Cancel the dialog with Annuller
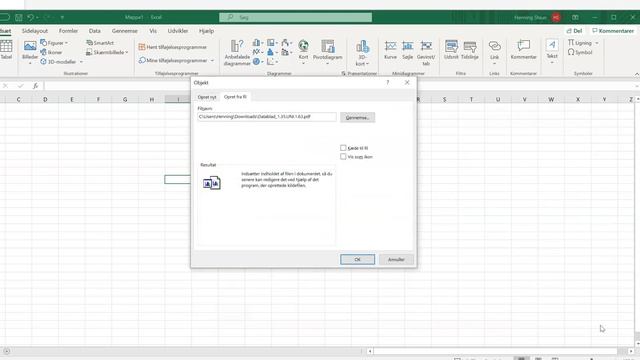This screenshot has height=360, width=640. (x=396, y=260)
